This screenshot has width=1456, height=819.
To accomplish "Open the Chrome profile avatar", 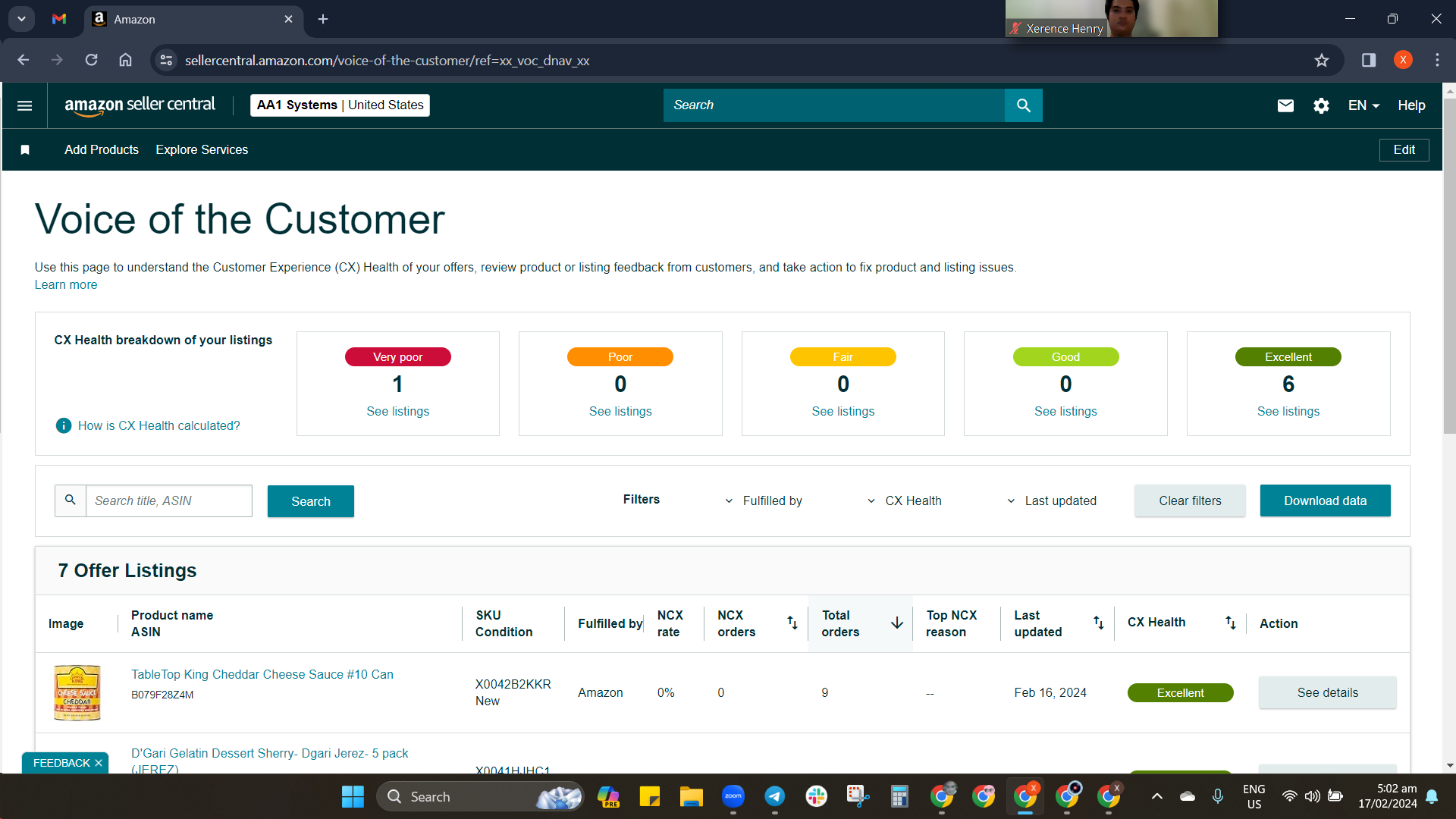I will [1403, 60].
